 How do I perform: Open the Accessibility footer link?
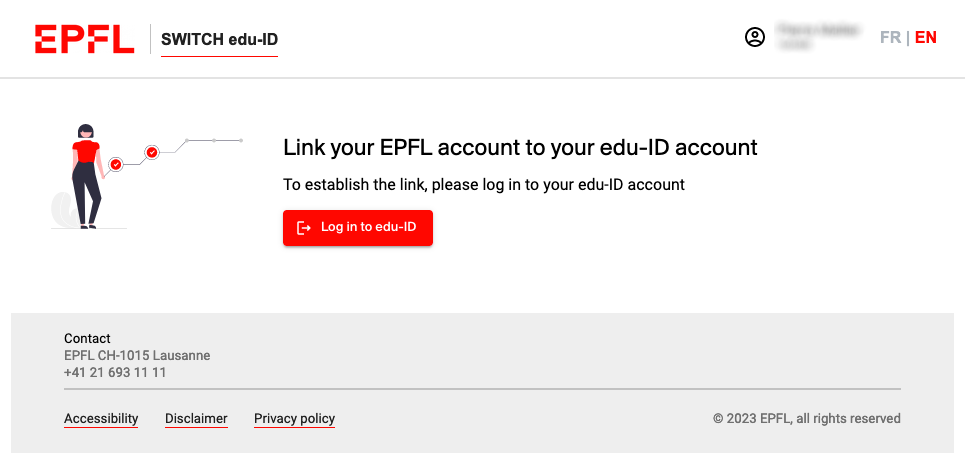point(101,419)
